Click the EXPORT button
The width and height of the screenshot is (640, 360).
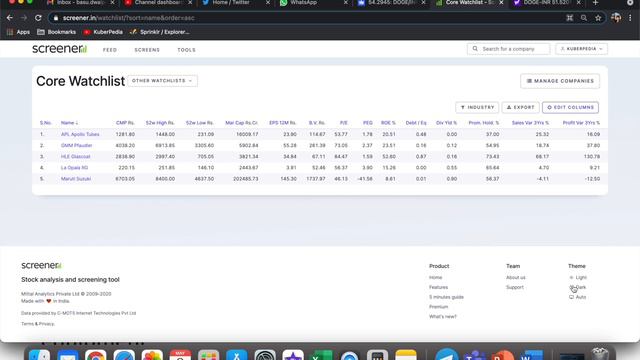coord(520,107)
